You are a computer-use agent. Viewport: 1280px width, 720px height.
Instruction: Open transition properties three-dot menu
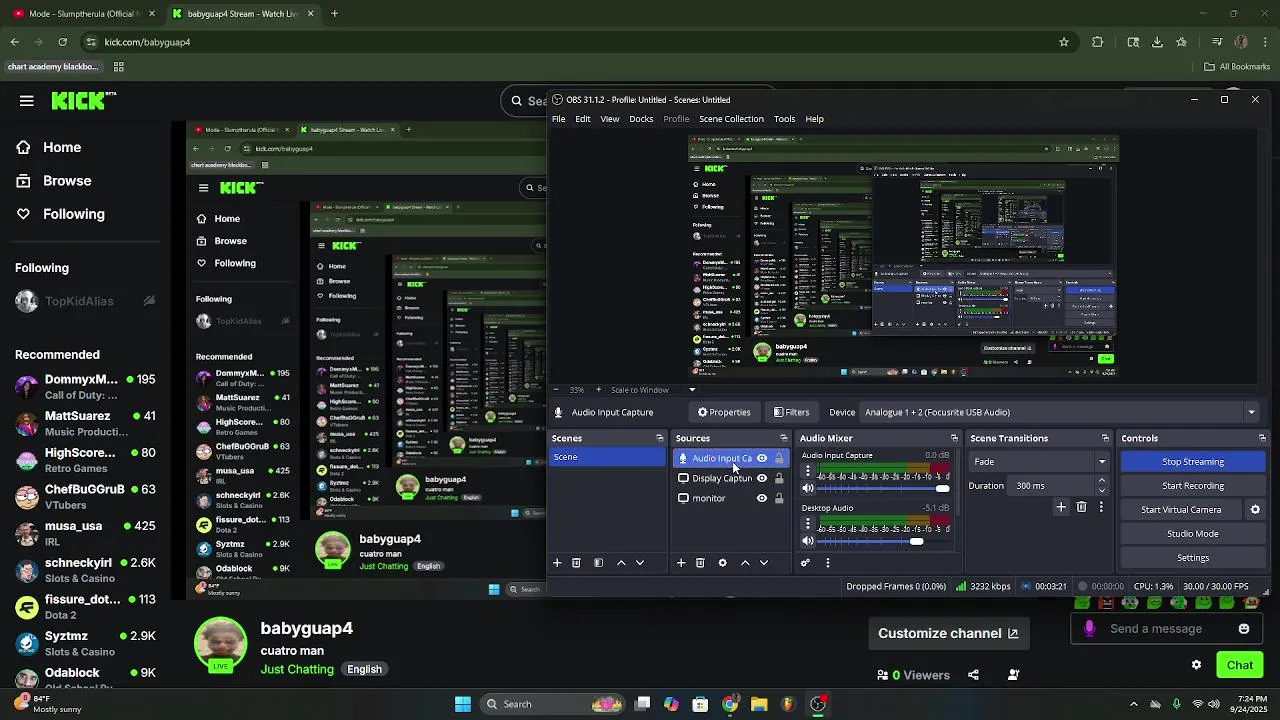1101,507
